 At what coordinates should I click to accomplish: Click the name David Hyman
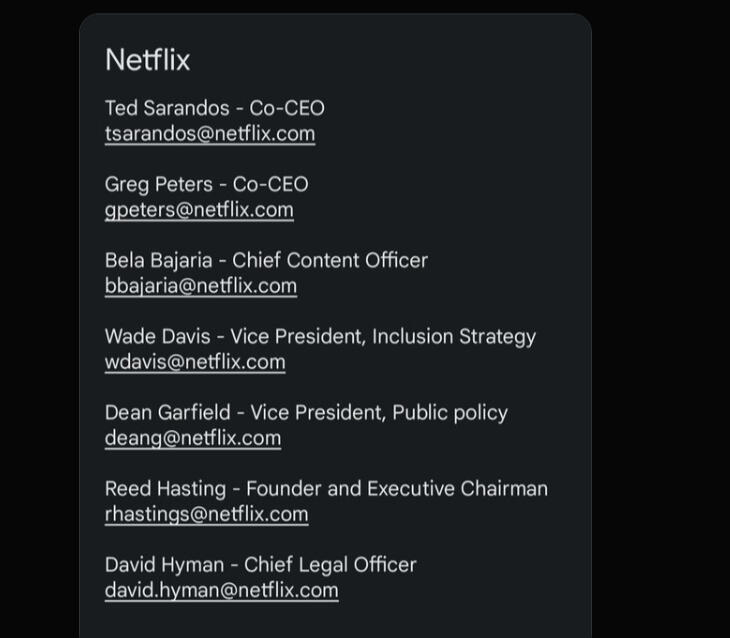[165, 565]
